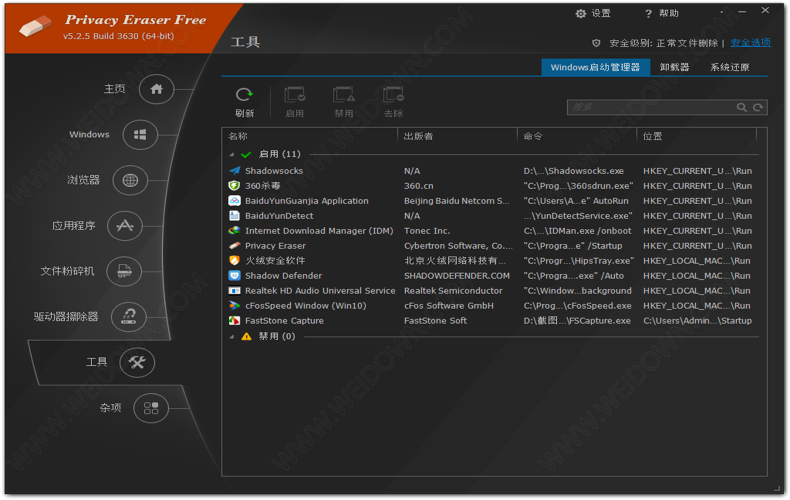The height and width of the screenshot is (500, 790).
Task: Click the Shadow Defender entry icon
Action: [x=234, y=276]
